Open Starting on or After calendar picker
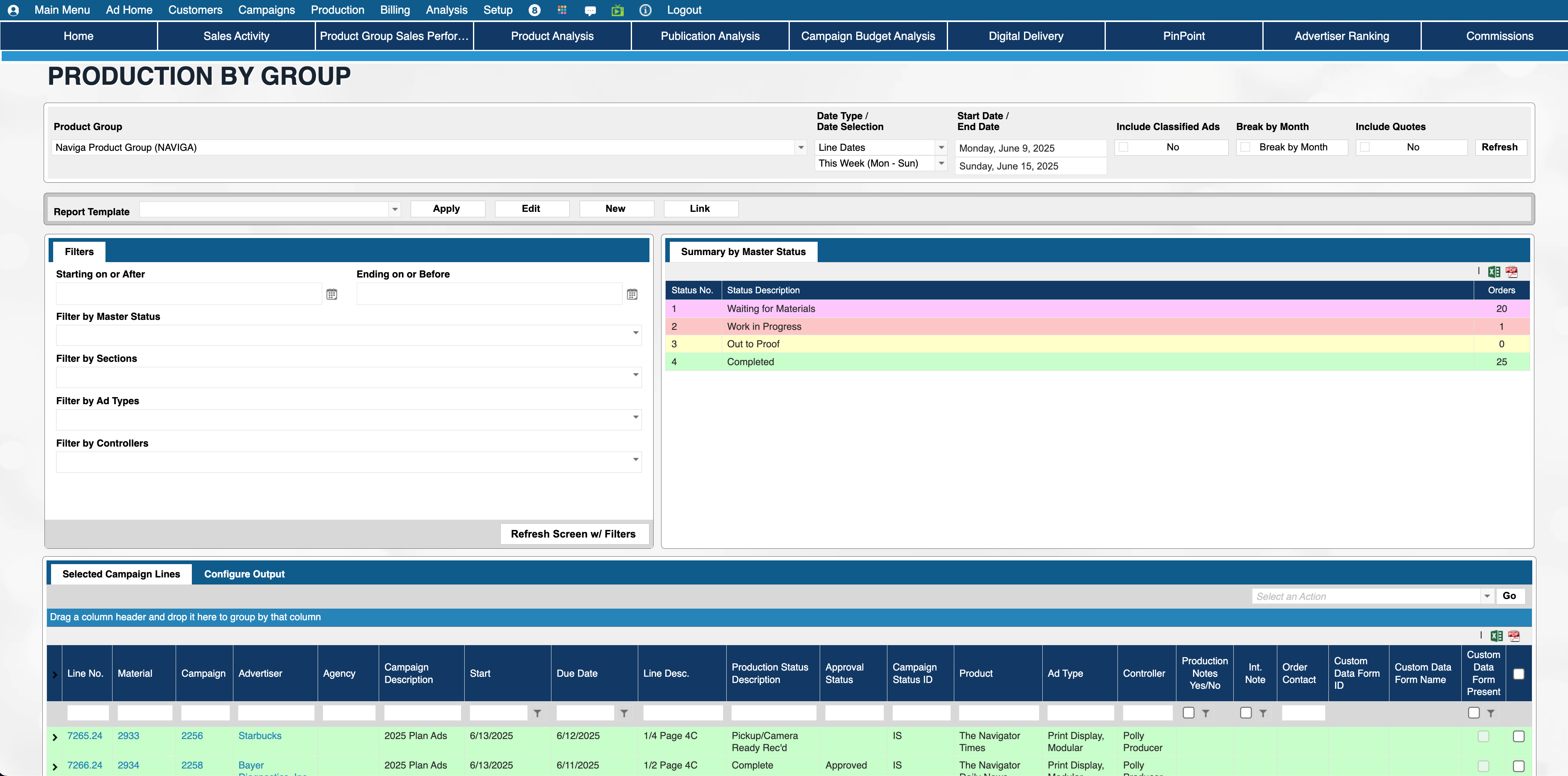Screen dimensions: 1568x776 click(x=332, y=295)
